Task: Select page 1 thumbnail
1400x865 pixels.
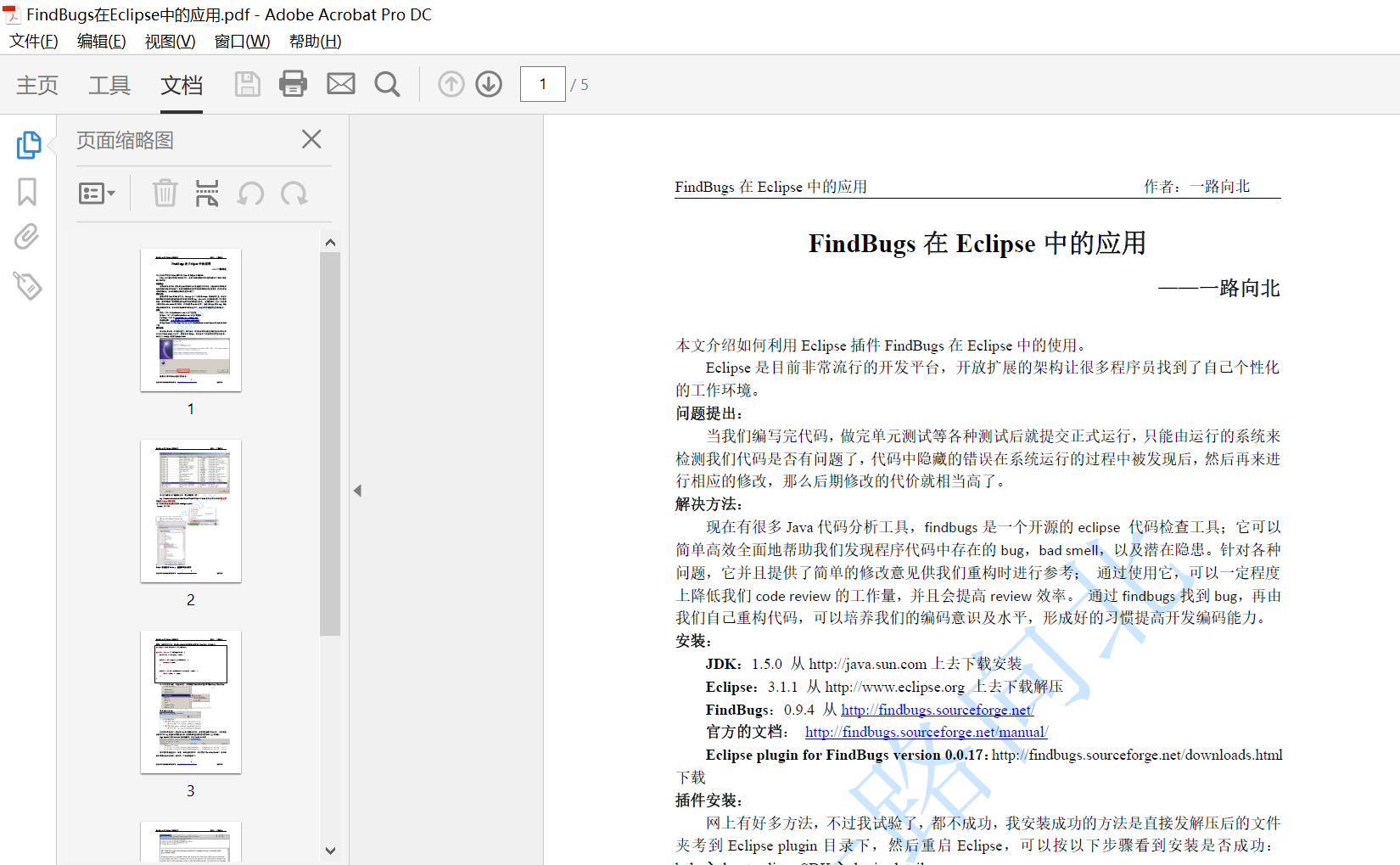Action: 191,320
